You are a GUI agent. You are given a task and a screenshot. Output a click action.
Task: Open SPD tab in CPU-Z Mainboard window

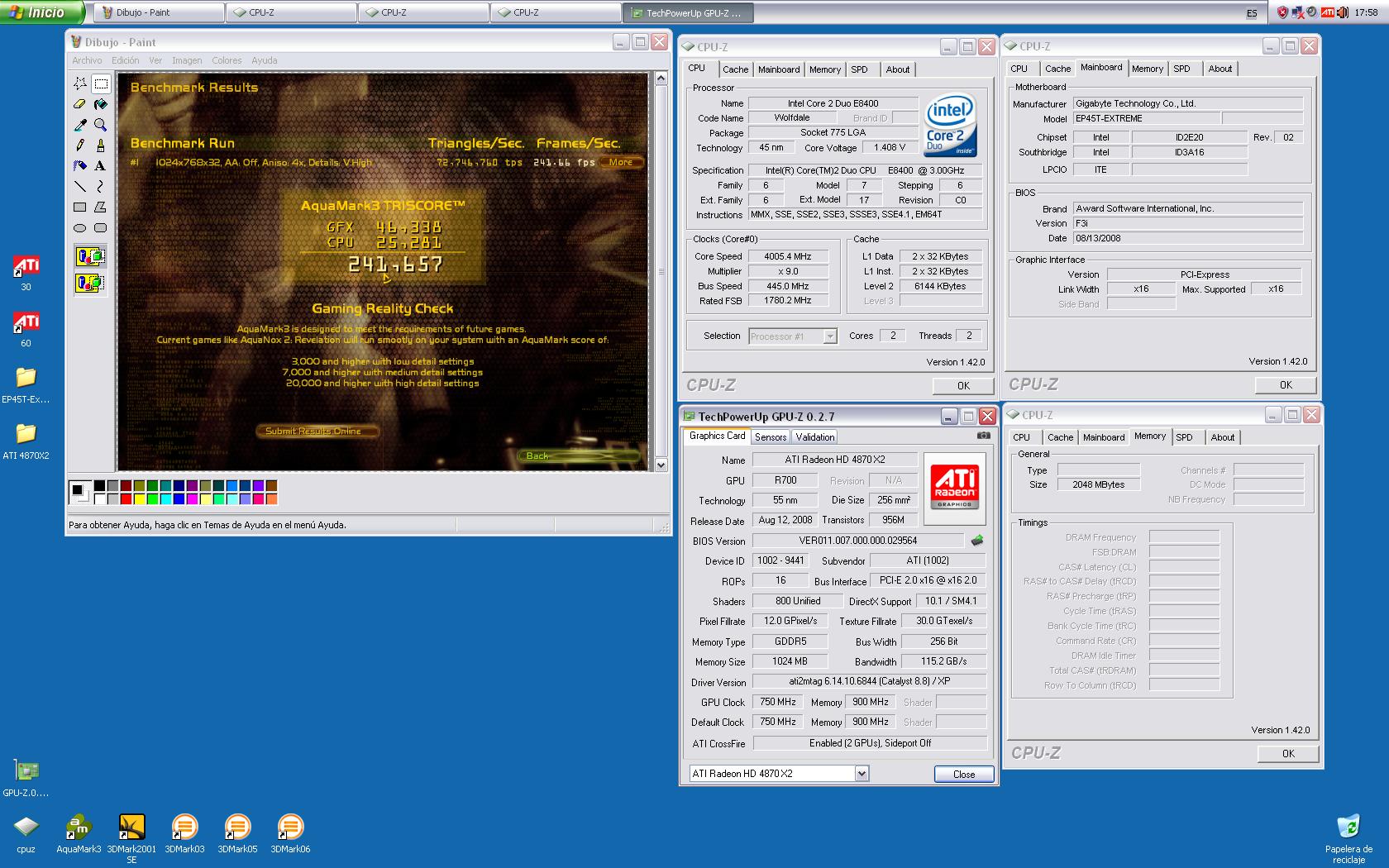pos(1182,69)
